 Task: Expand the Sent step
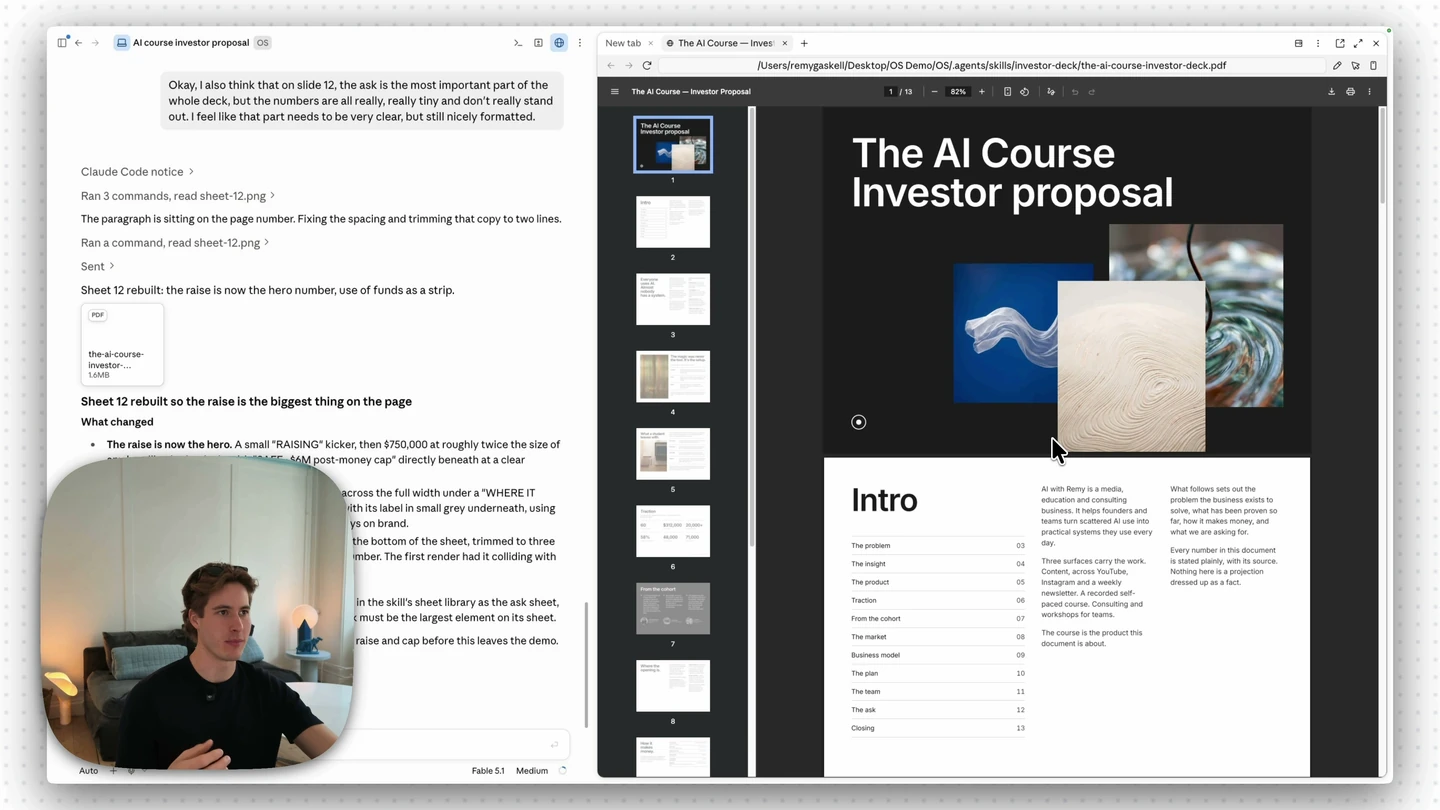pos(98,267)
